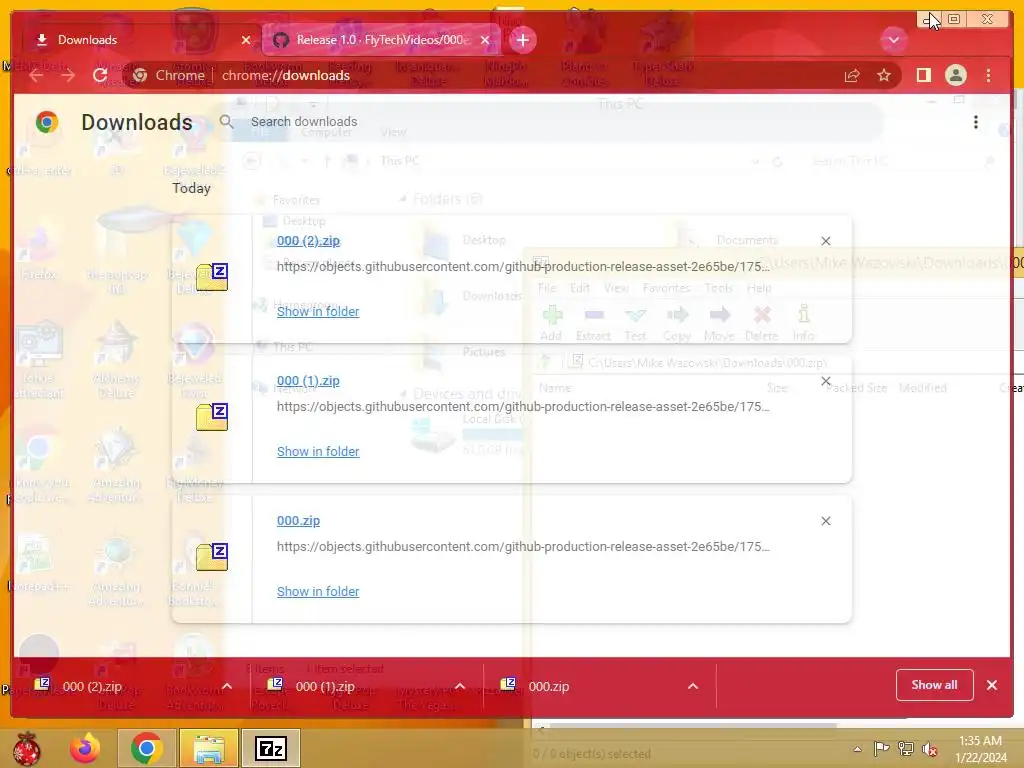Switch to the Downloads tab

(x=139, y=40)
